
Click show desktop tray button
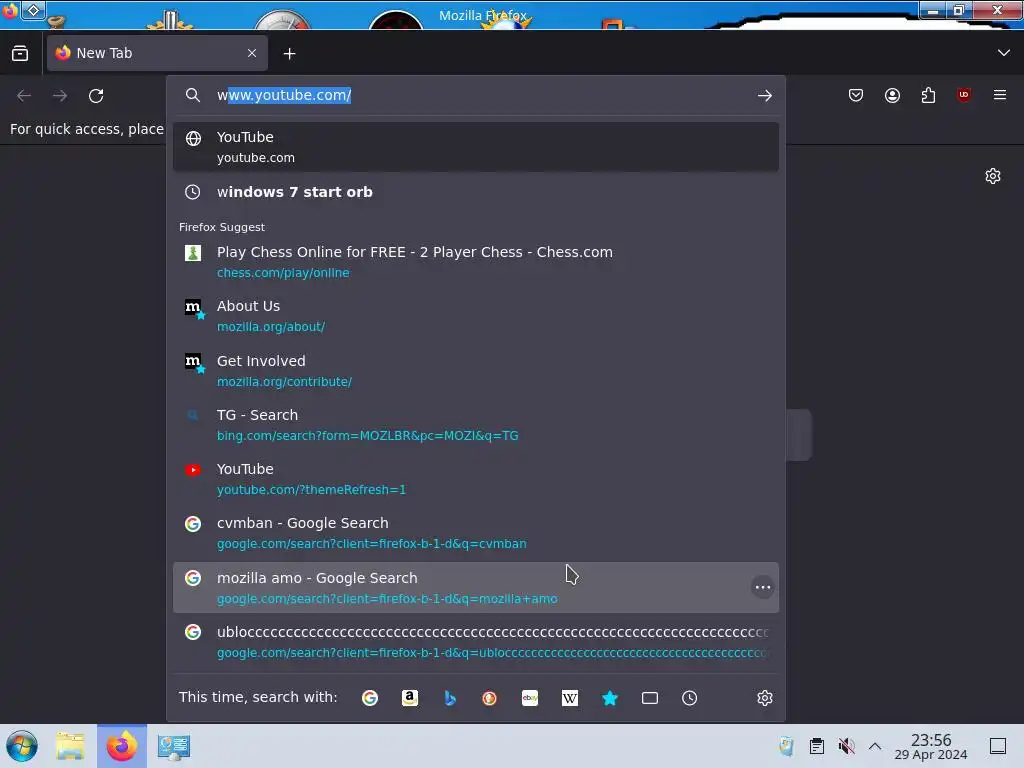pos(998,746)
